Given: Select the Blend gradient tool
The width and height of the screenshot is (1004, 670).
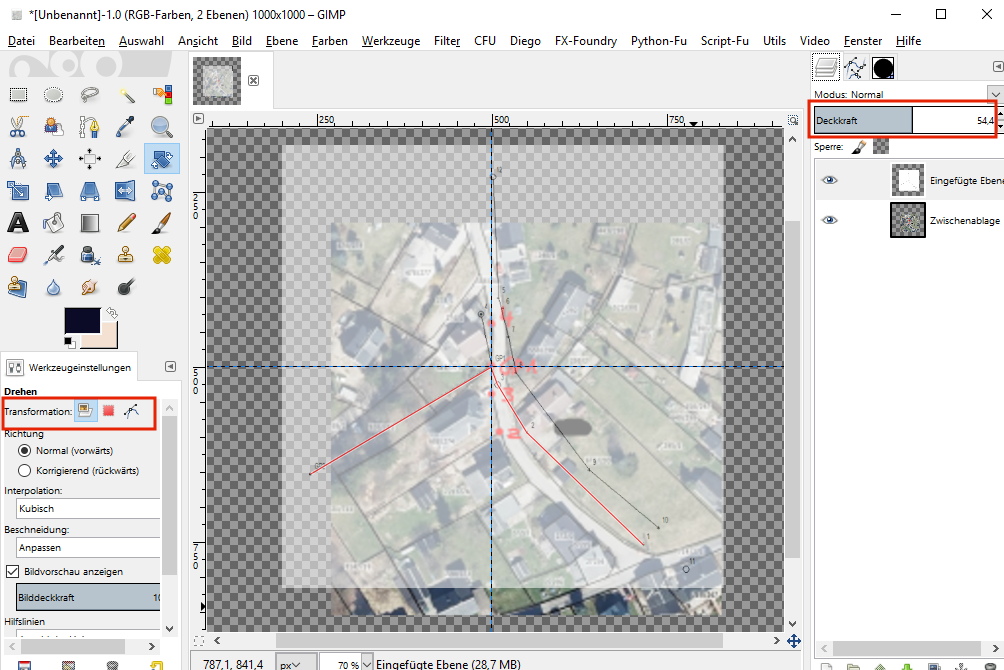Looking at the screenshot, I should [x=90, y=223].
